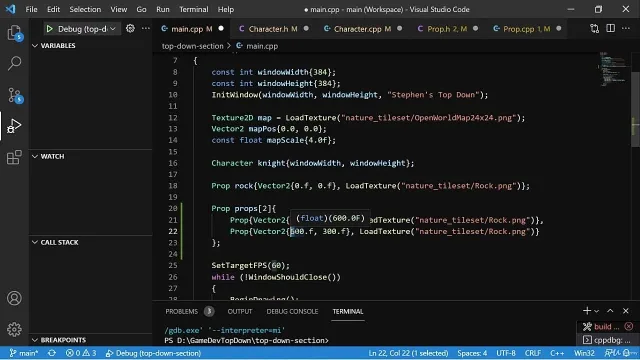The width and height of the screenshot is (640, 360).
Task: Open notifications bell in status bar
Action: 627,353
